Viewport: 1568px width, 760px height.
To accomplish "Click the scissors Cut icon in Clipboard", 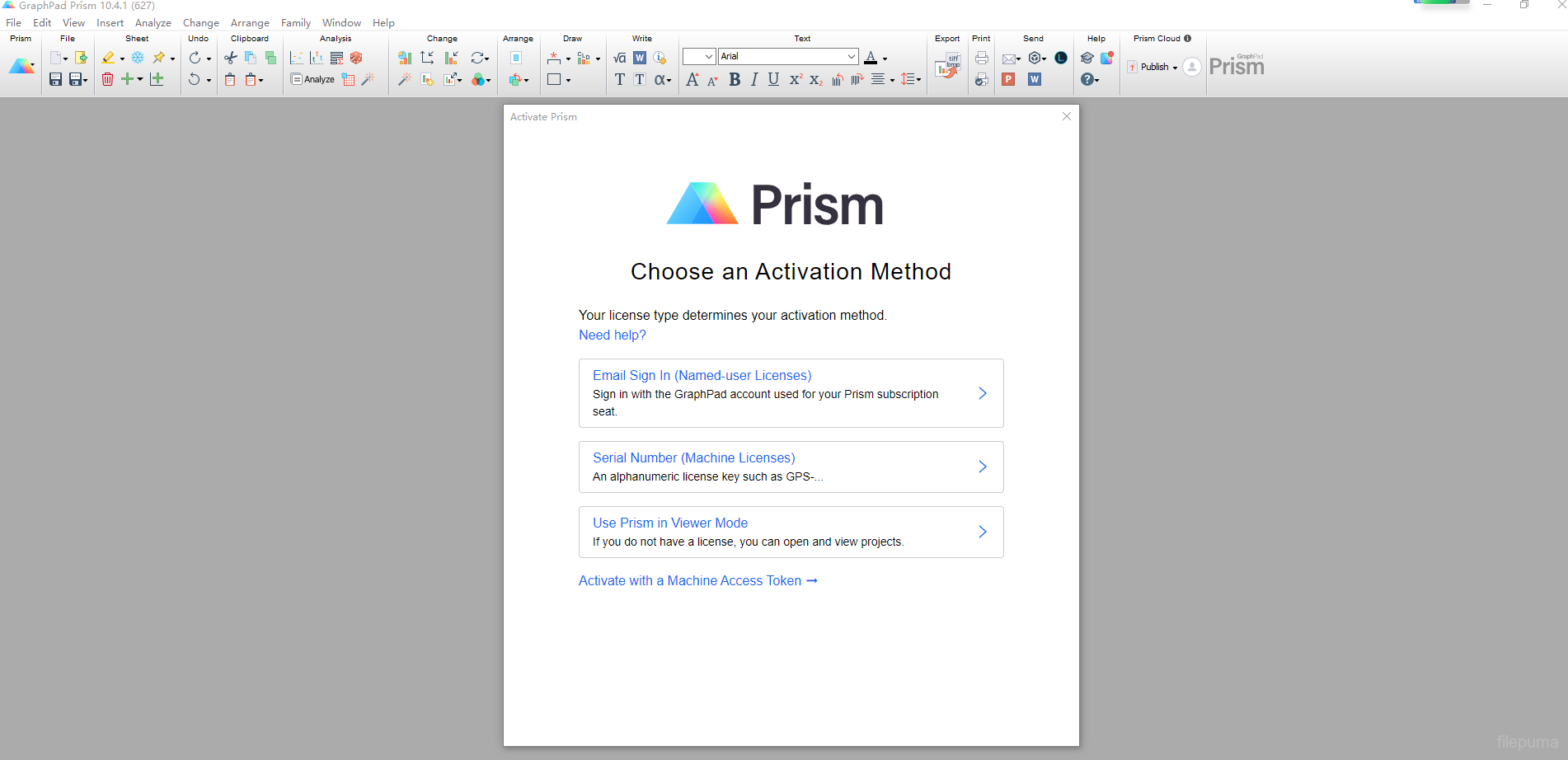I will coord(229,57).
